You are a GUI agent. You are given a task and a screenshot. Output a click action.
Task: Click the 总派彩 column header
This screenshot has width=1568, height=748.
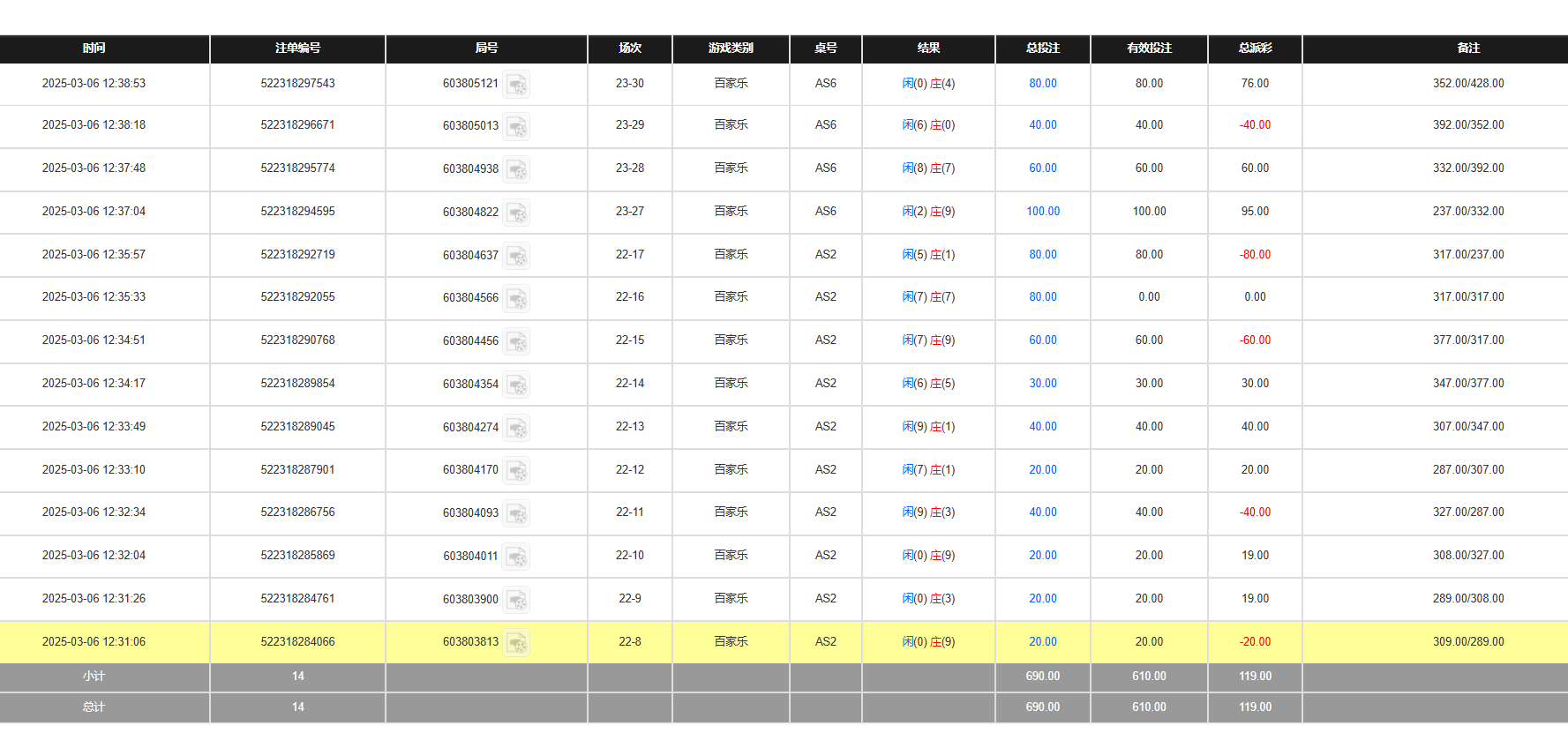1254,49
